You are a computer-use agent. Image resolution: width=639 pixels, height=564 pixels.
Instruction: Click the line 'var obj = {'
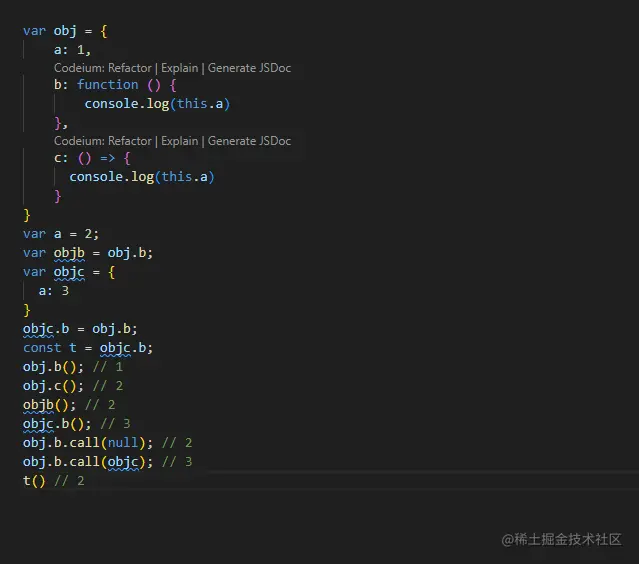coord(65,31)
